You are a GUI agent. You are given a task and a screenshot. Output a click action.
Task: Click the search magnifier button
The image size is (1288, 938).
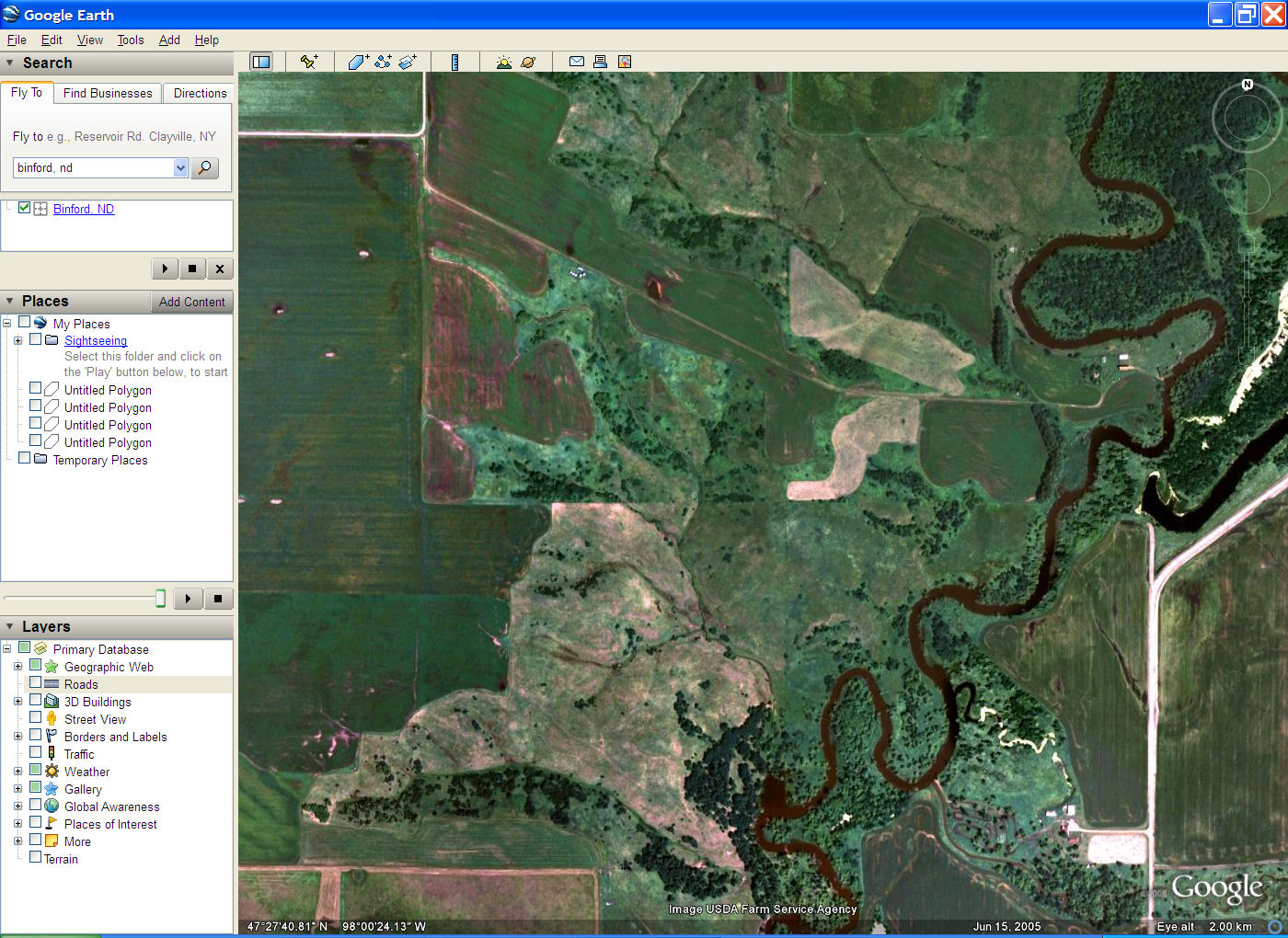204,167
